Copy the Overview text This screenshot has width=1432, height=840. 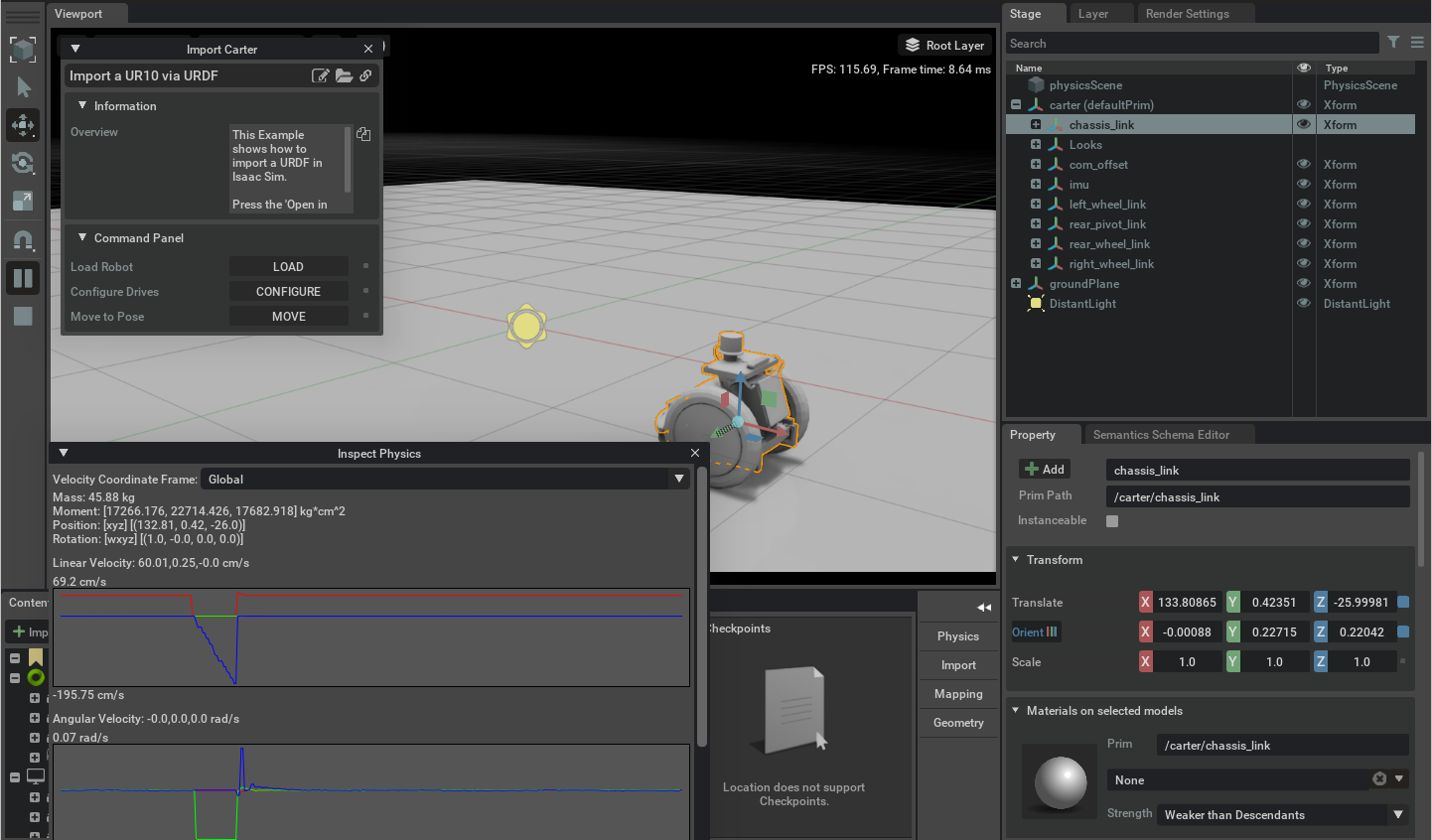pyautogui.click(x=363, y=134)
